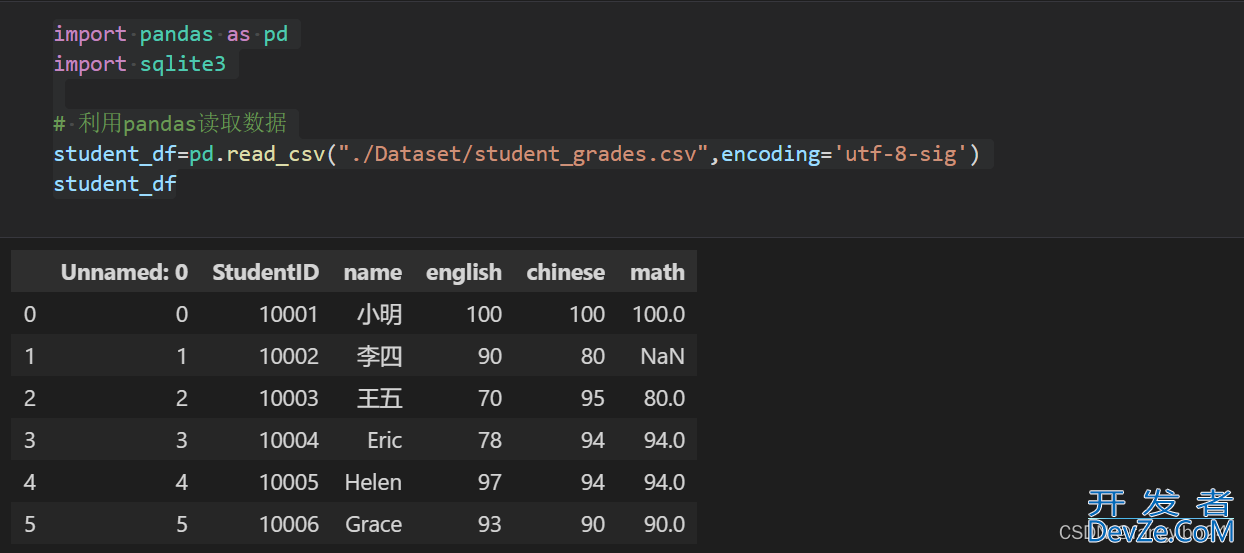Click math value 94.0 in Eric's row
1244x553 pixels.
tap(664, 440)
